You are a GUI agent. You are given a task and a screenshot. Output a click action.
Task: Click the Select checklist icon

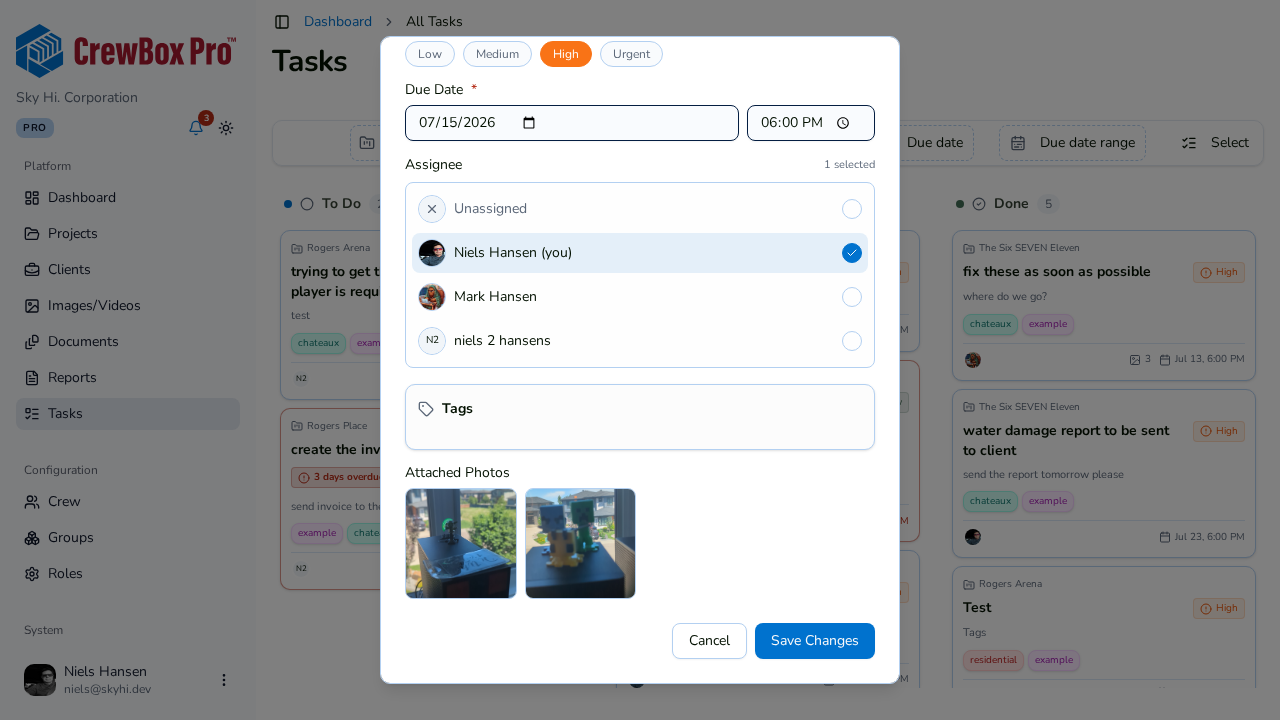[1189, 143]
